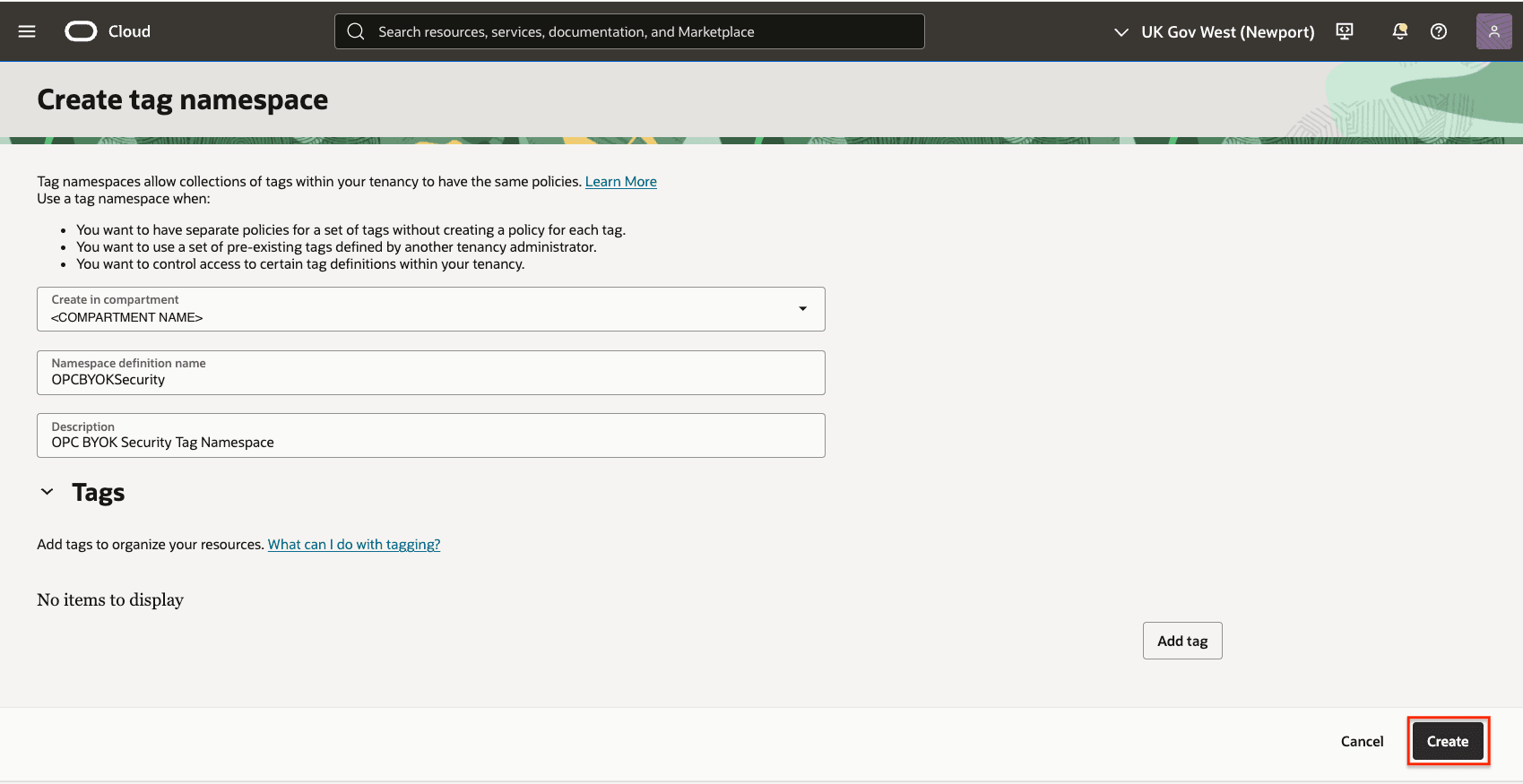Focus the search resources field
The image size is (1523, 784).
pos(629,31)
